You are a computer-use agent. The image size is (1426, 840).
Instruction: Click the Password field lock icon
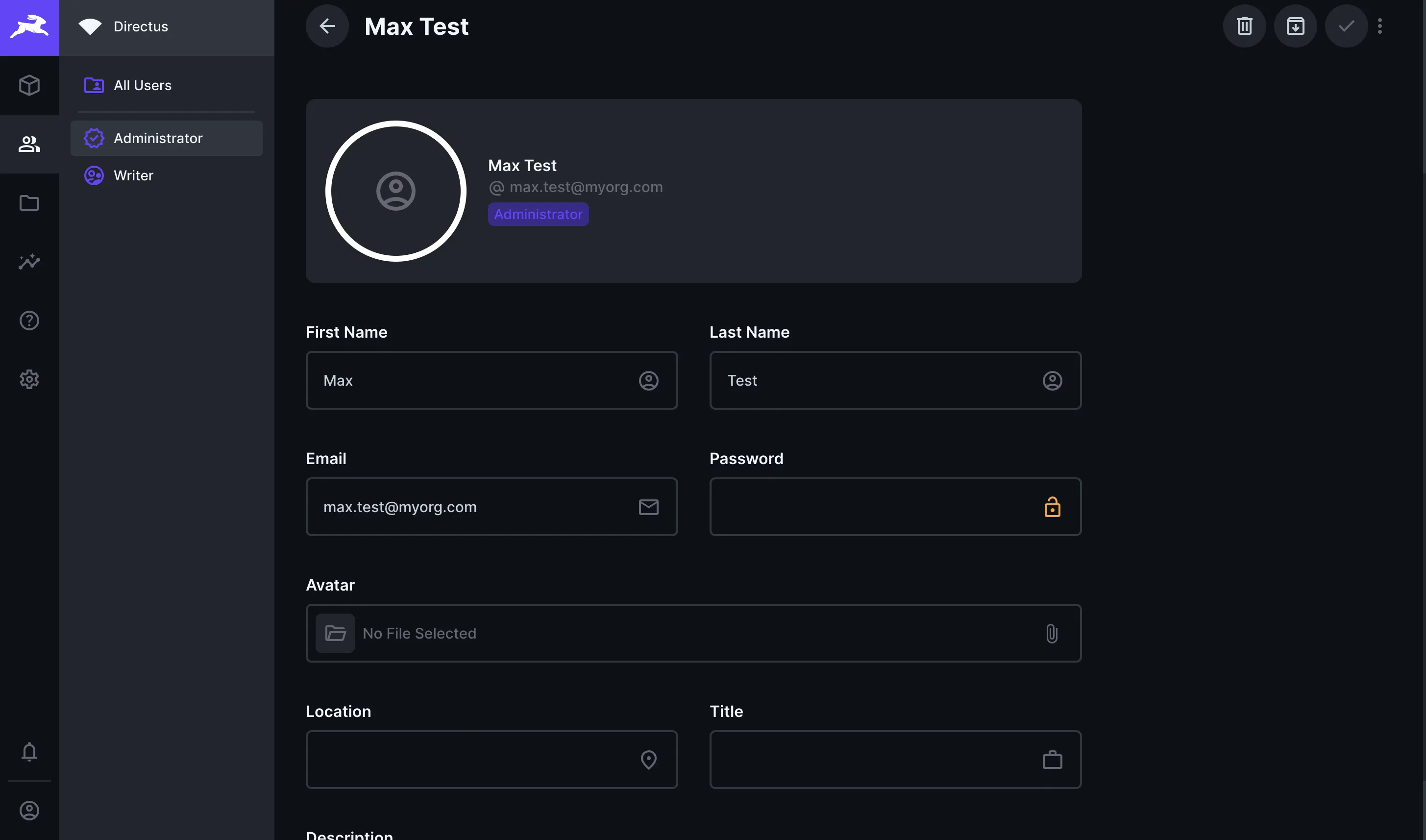(1052, 507)
